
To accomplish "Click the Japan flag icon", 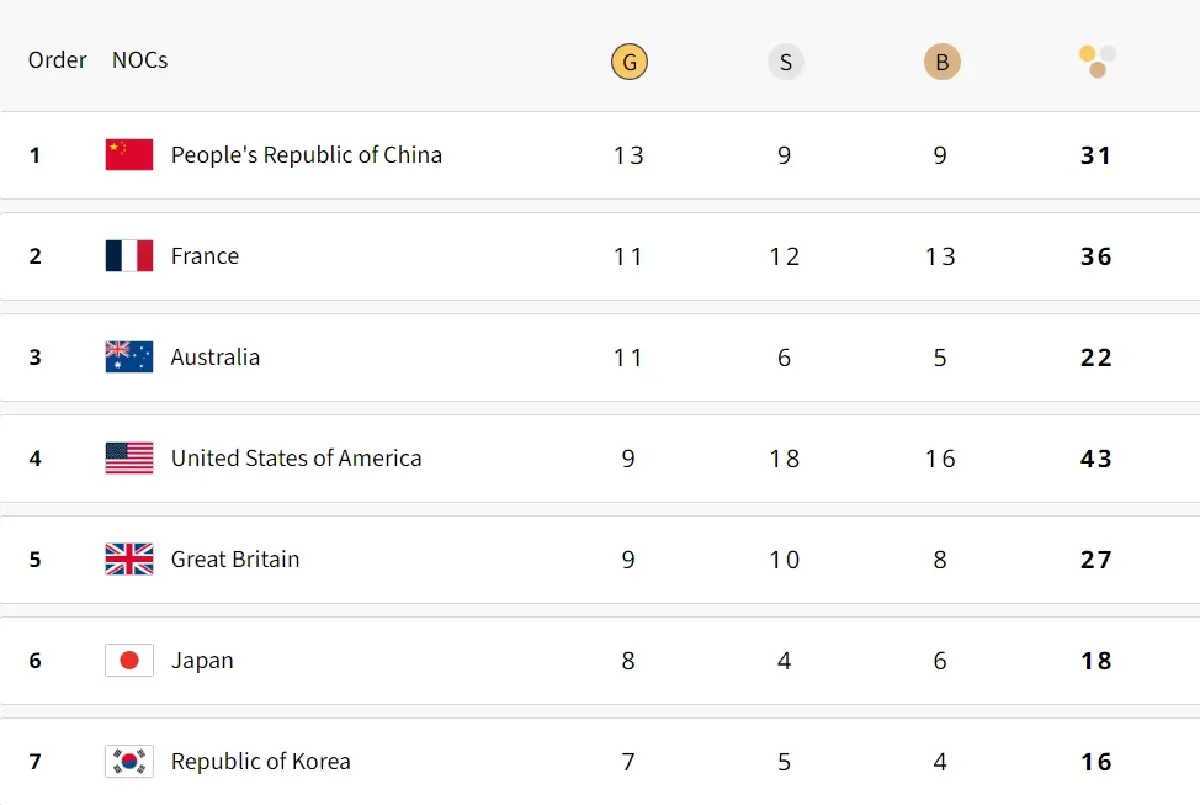I will [129, 660].
